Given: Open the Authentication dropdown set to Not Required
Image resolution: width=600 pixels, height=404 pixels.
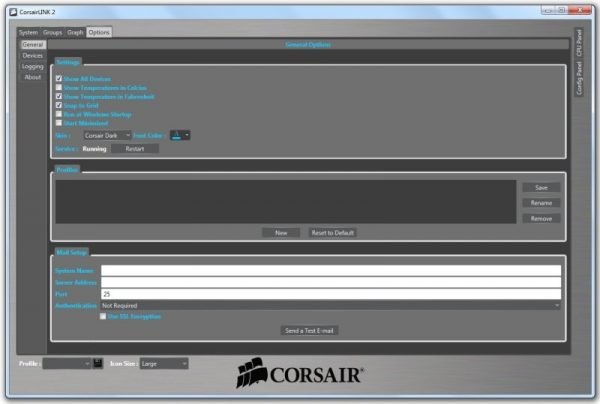Looking at the screenshot, I should (331, 305).
